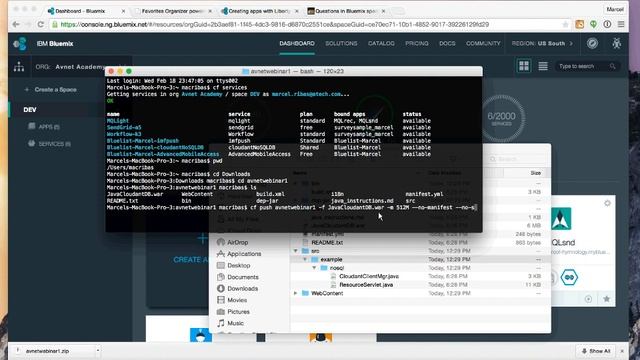Open the PRICING menu item
Image resolution: width=640 pixels, height=360 pixels.
tap(417, 43)
